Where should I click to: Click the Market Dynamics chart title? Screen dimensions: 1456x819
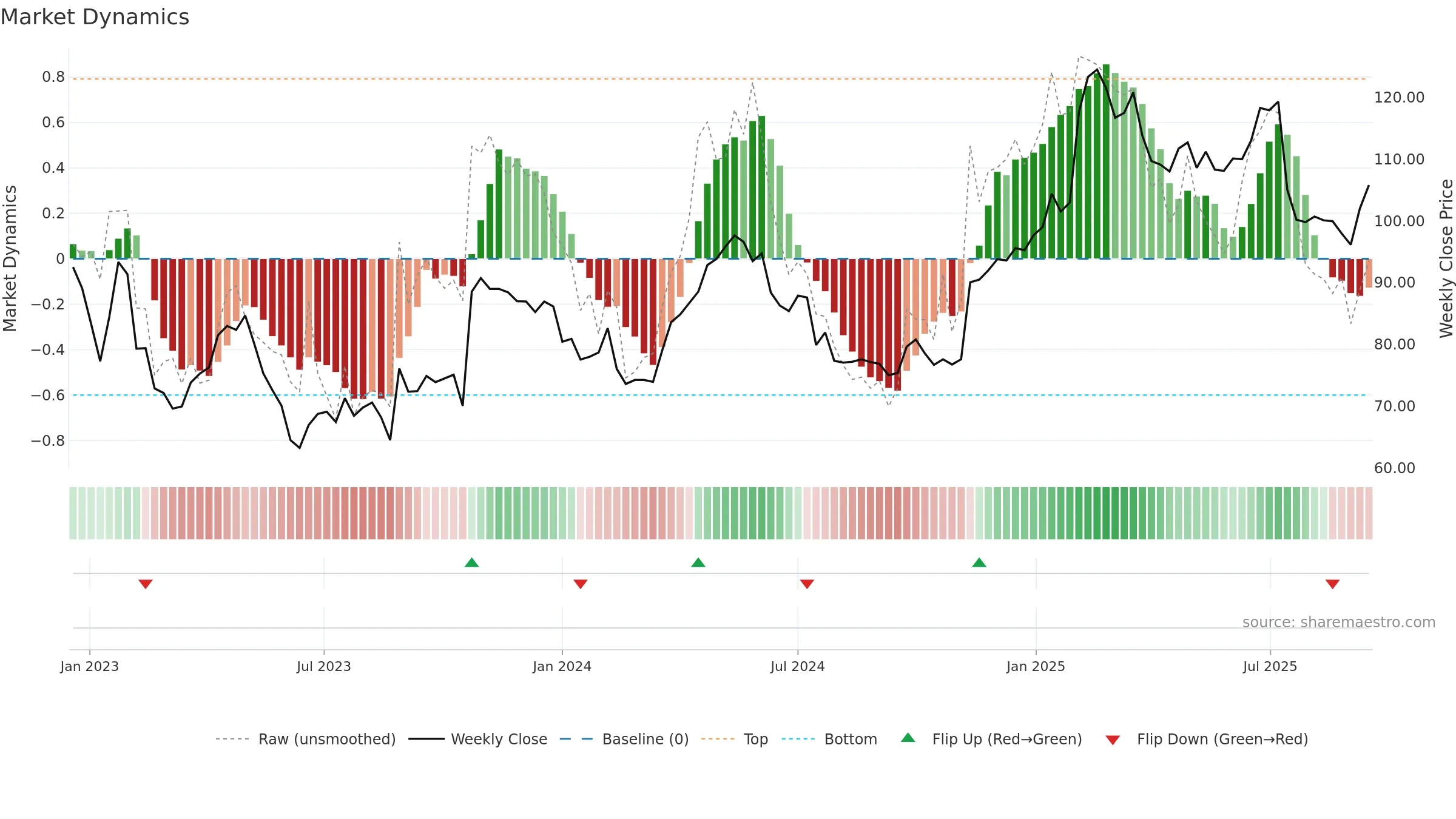pyautogui.click(x=95, y=17)
